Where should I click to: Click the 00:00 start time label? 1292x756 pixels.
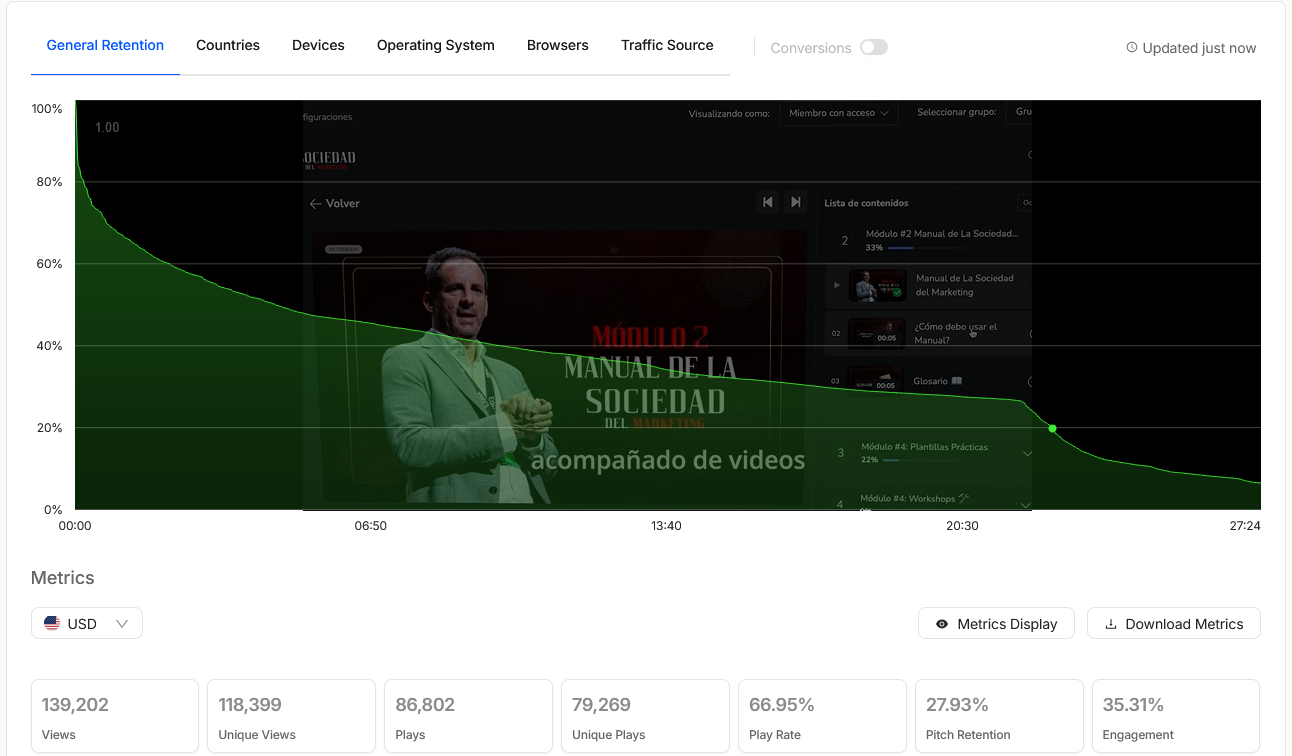click(x=75, y=526)
